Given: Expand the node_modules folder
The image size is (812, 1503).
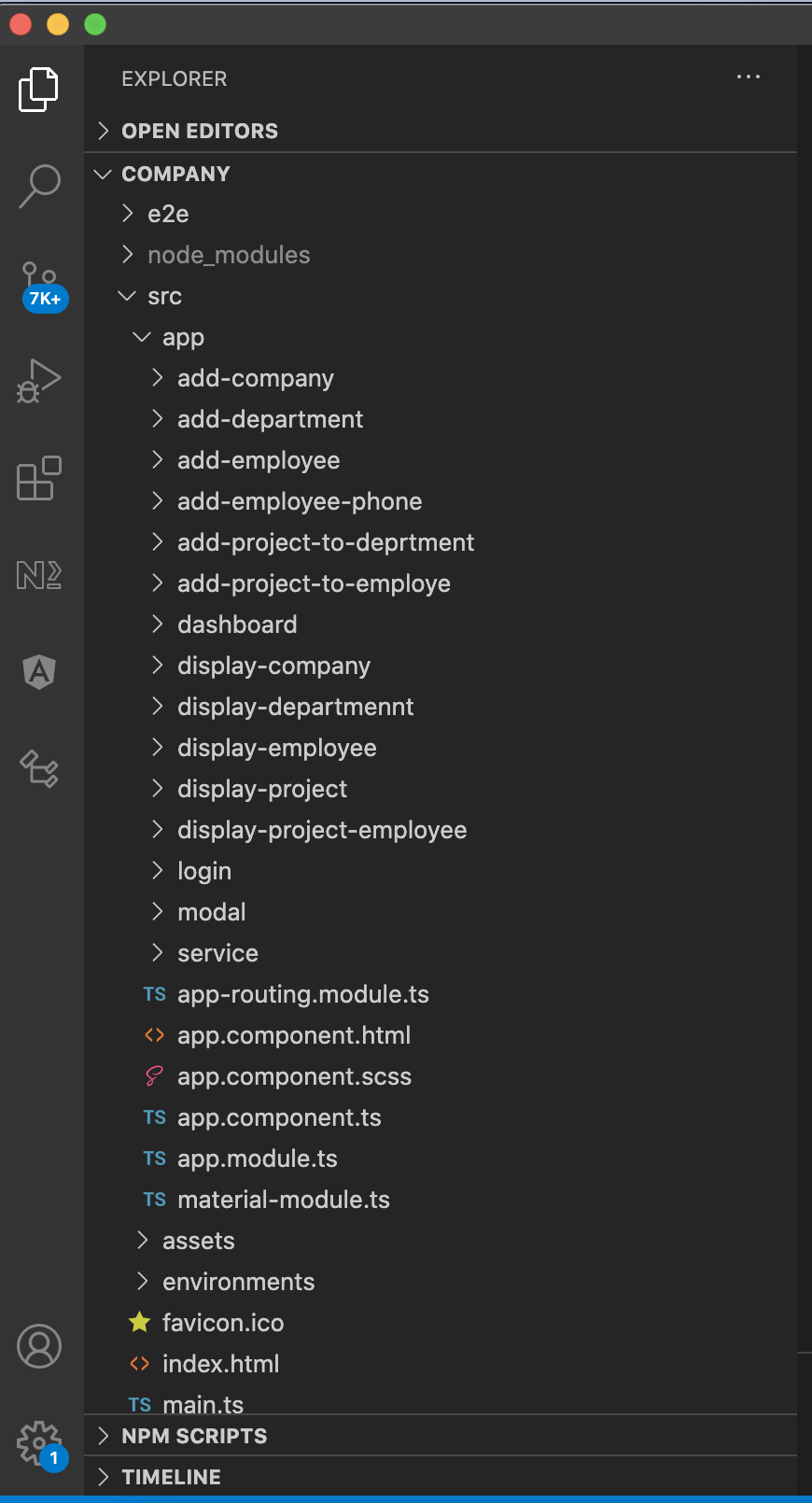Looking at the screenshot, I should click(228, 255).
